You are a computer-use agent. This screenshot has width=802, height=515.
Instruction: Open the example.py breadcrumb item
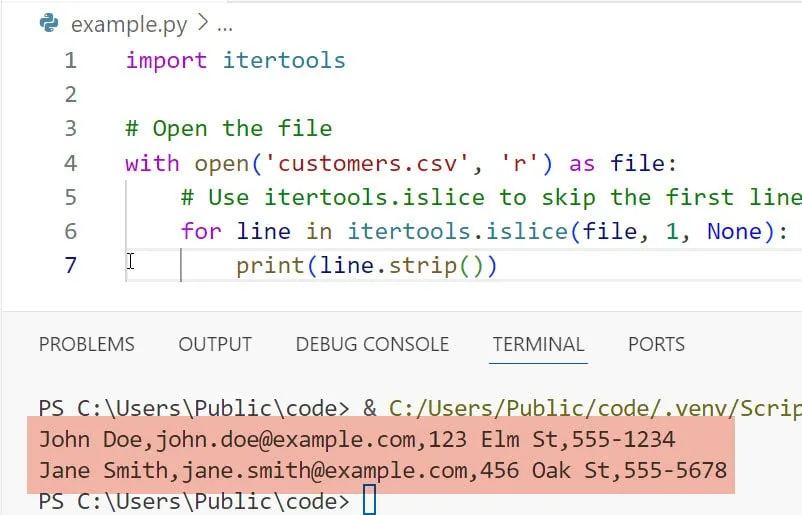(126, 24)
